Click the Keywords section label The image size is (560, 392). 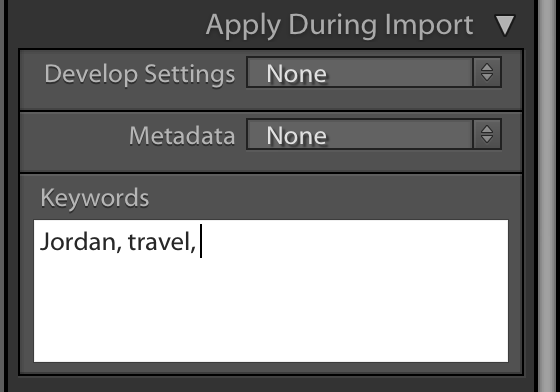point(95,198)
